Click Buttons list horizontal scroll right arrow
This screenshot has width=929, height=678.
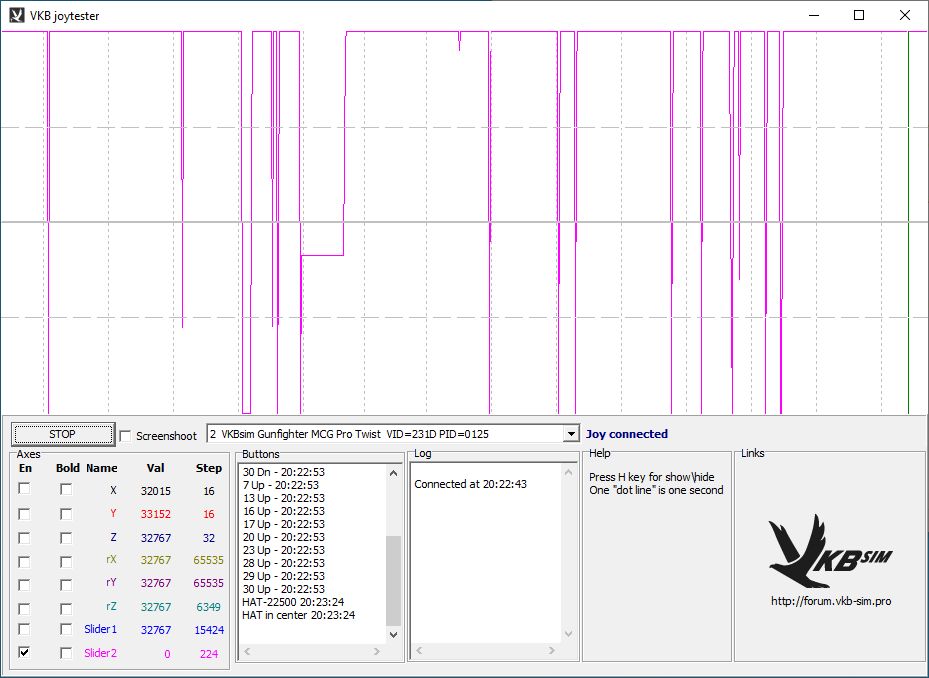377,651
